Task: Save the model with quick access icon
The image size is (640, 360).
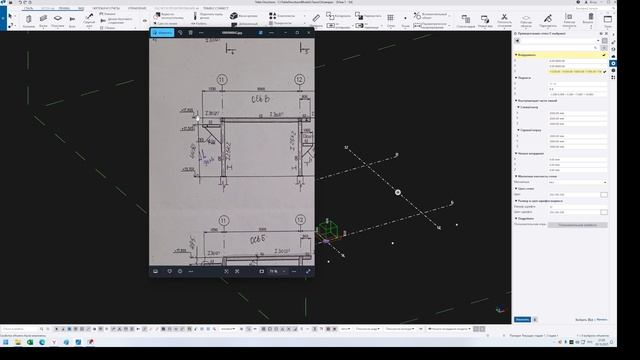Action: click(10, 2)
